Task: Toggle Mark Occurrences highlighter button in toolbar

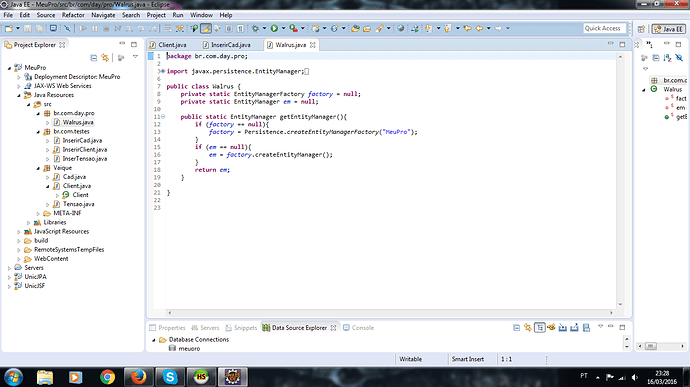Action: pyautogui.click(x=206, y=28)
